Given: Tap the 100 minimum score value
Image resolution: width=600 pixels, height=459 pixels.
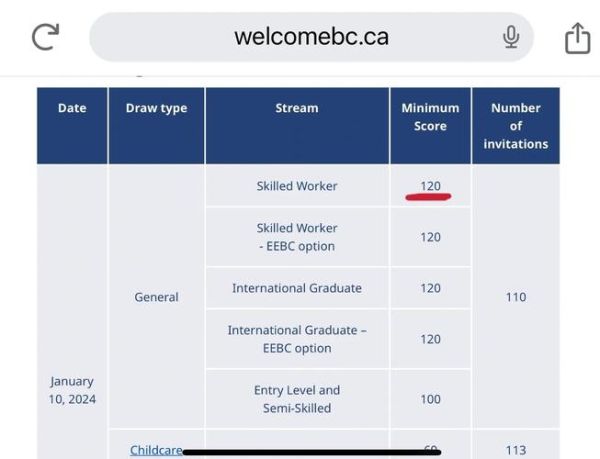Looking at the screenshot, I should 430,399.
